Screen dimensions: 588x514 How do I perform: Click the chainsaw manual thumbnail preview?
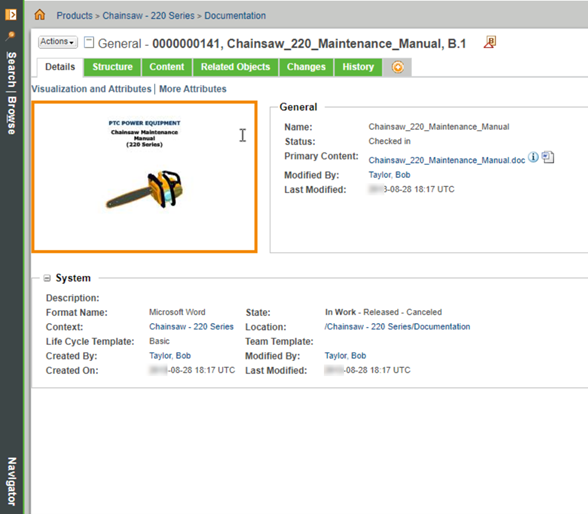[x=144, y=177]
